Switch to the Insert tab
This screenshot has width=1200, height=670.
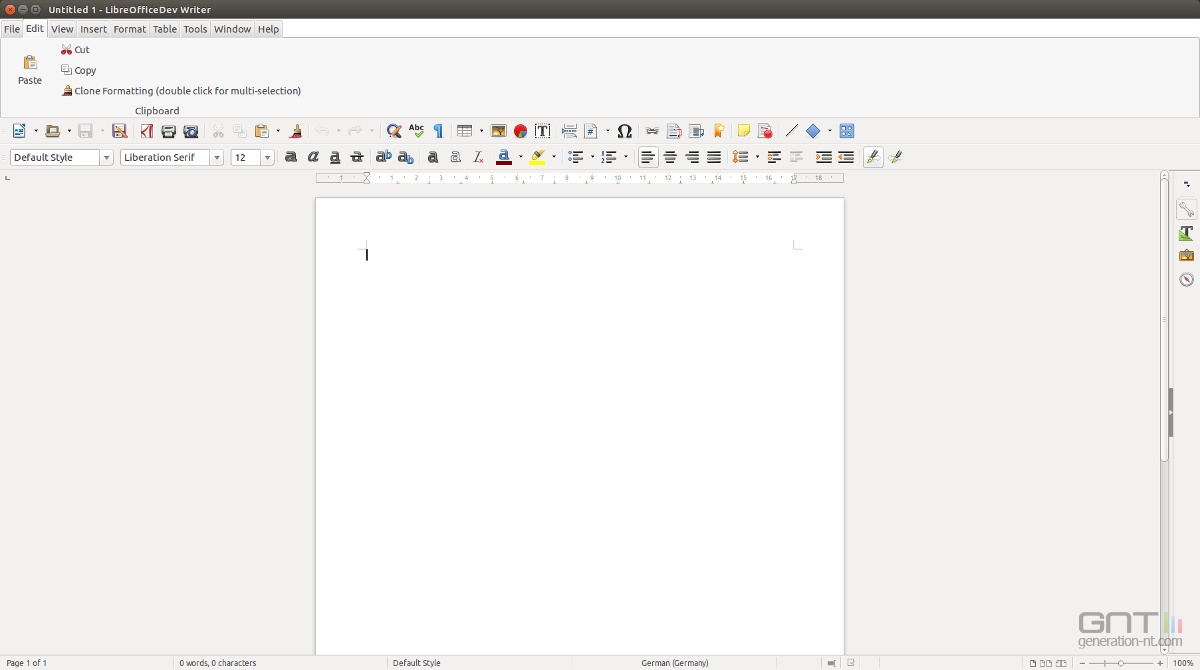click(x=94, y=29)
